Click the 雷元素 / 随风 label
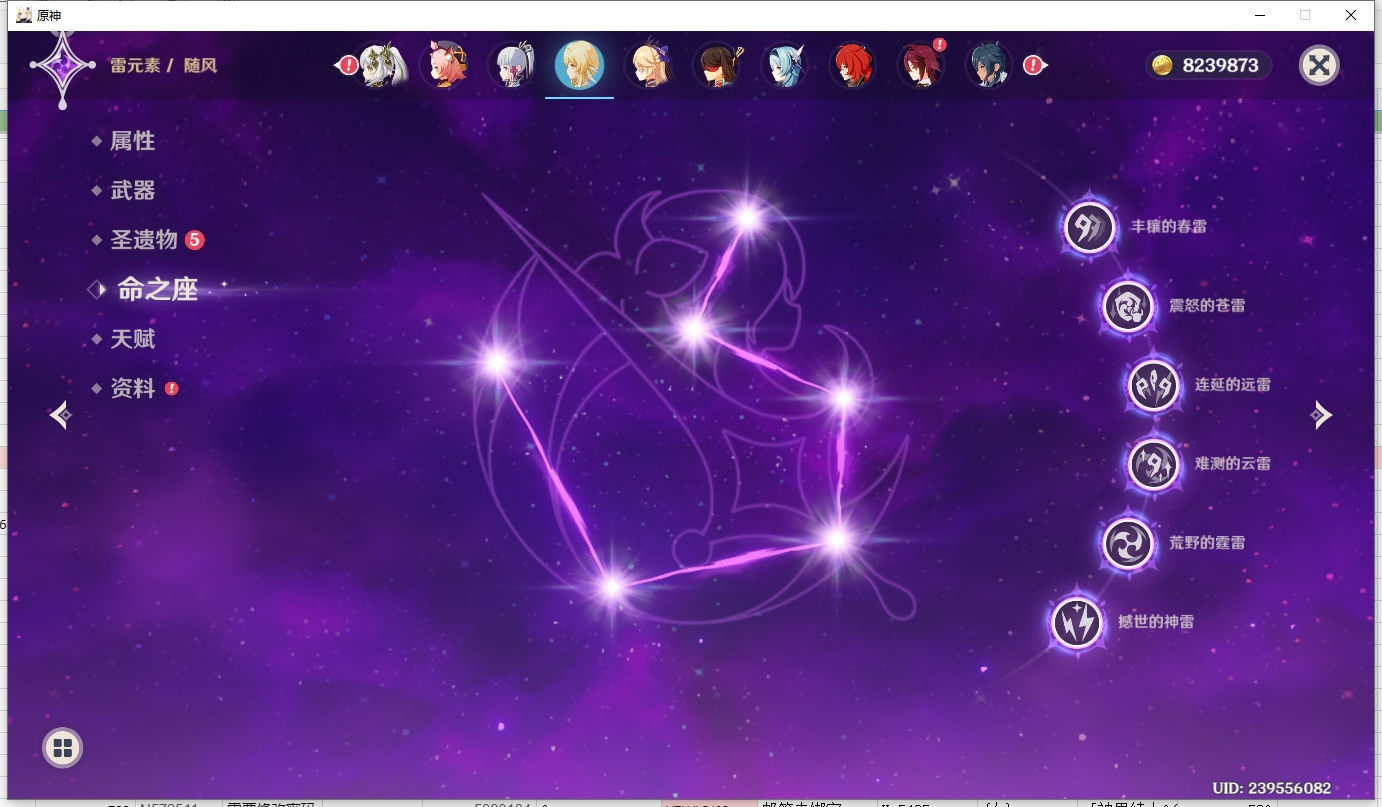The image size is (1382, 807). pyautogui.click(x=163, y=66)
